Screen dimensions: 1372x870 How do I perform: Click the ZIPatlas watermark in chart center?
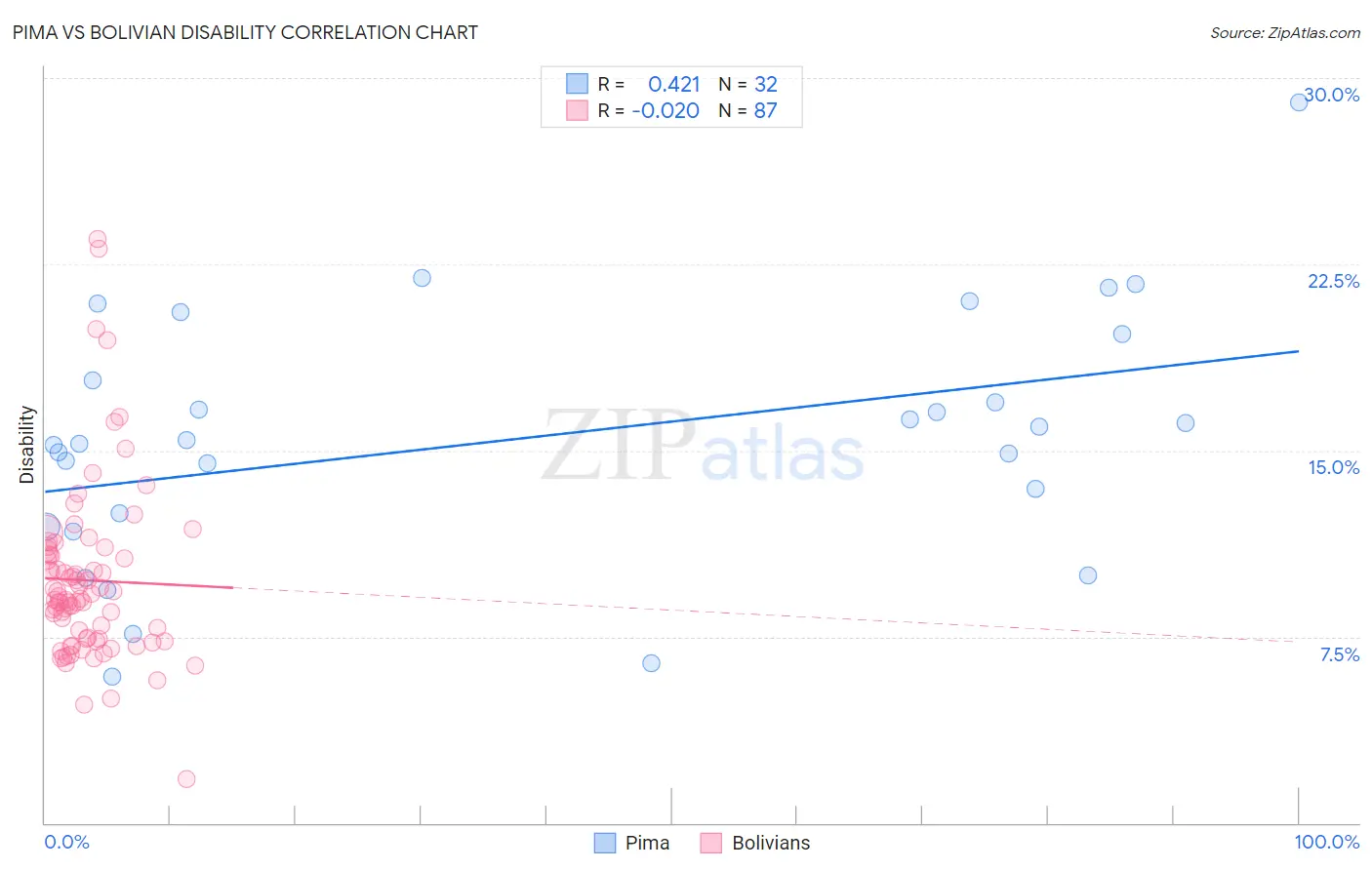[703, 446]
